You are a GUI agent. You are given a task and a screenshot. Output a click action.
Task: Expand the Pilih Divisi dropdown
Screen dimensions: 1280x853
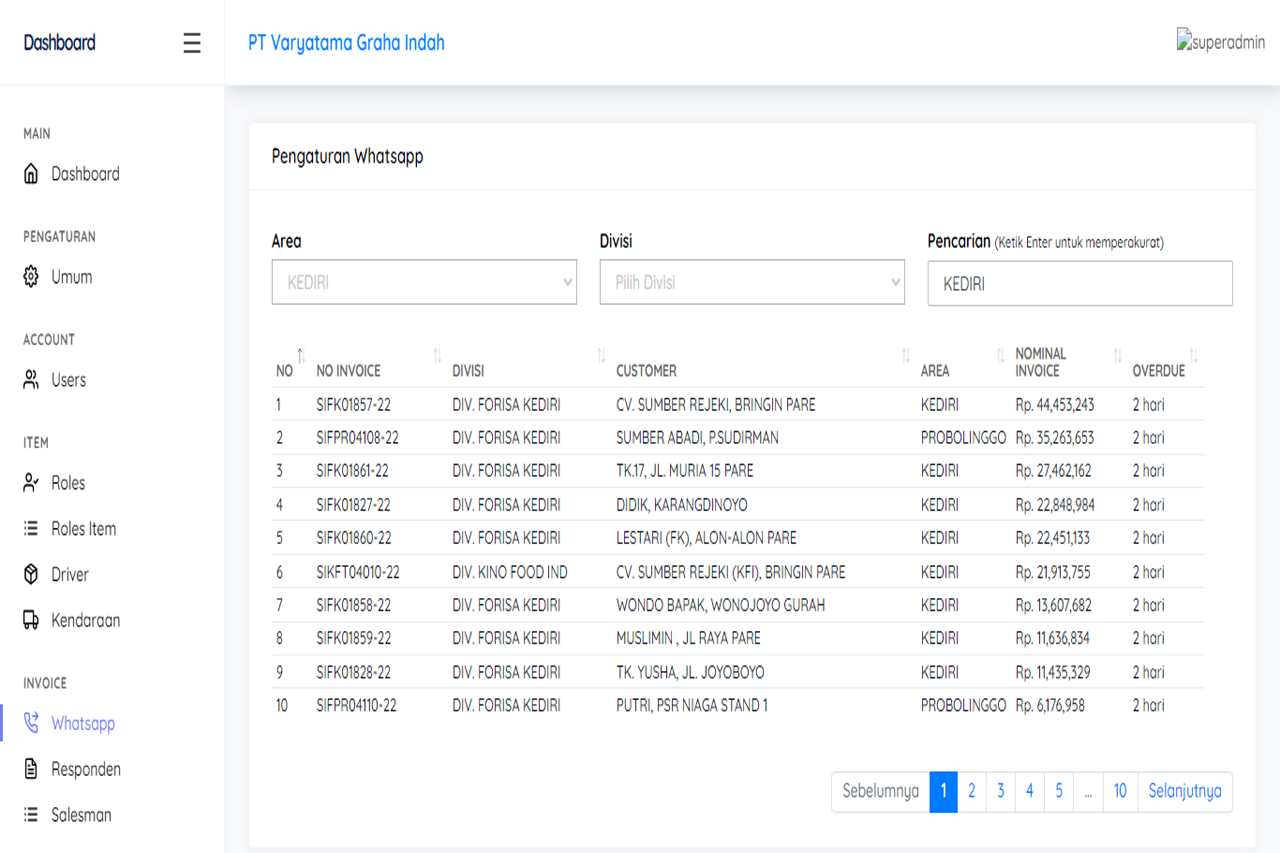(752, 283)
